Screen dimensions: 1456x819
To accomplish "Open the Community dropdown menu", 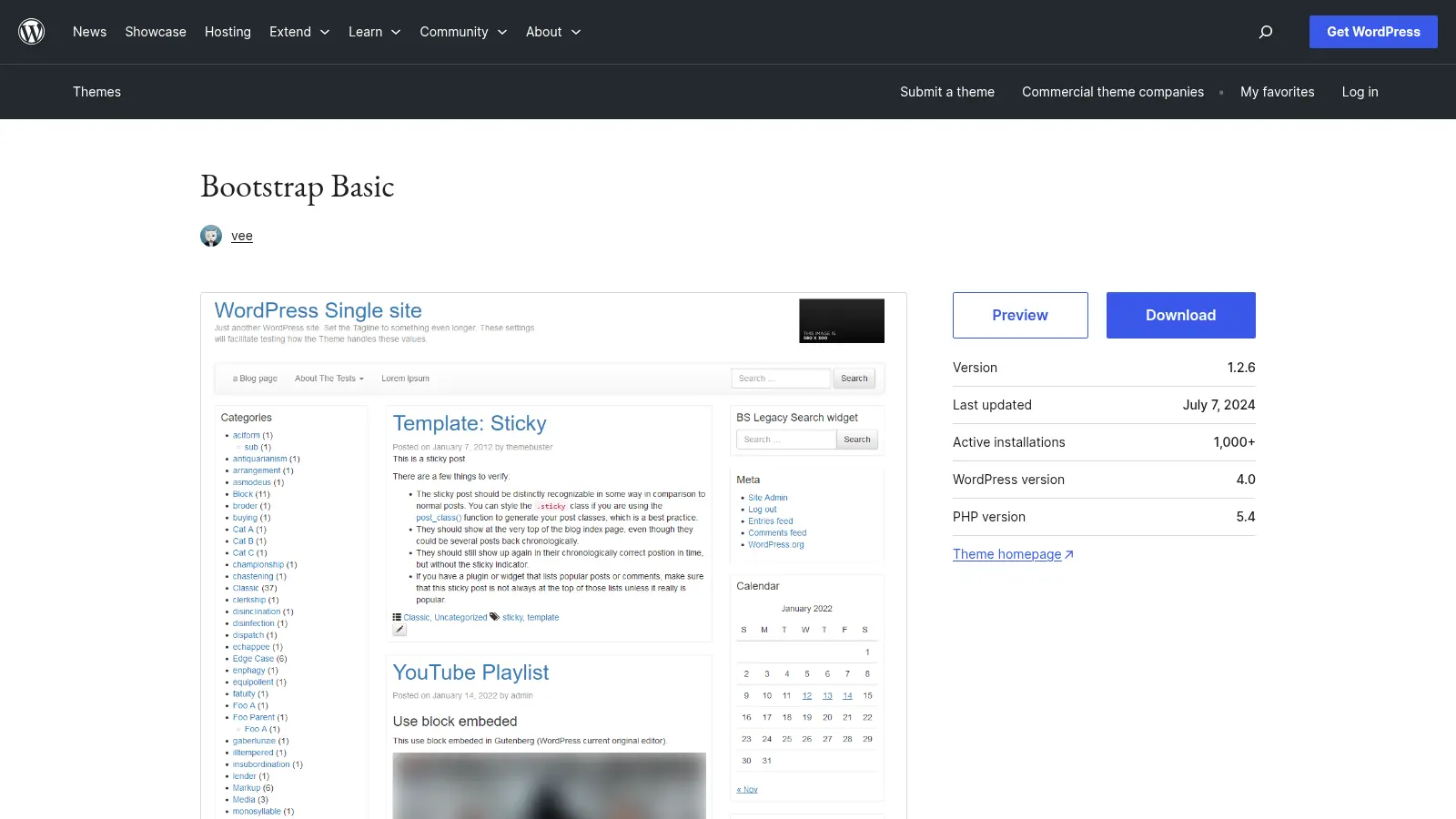I will 463,32.
